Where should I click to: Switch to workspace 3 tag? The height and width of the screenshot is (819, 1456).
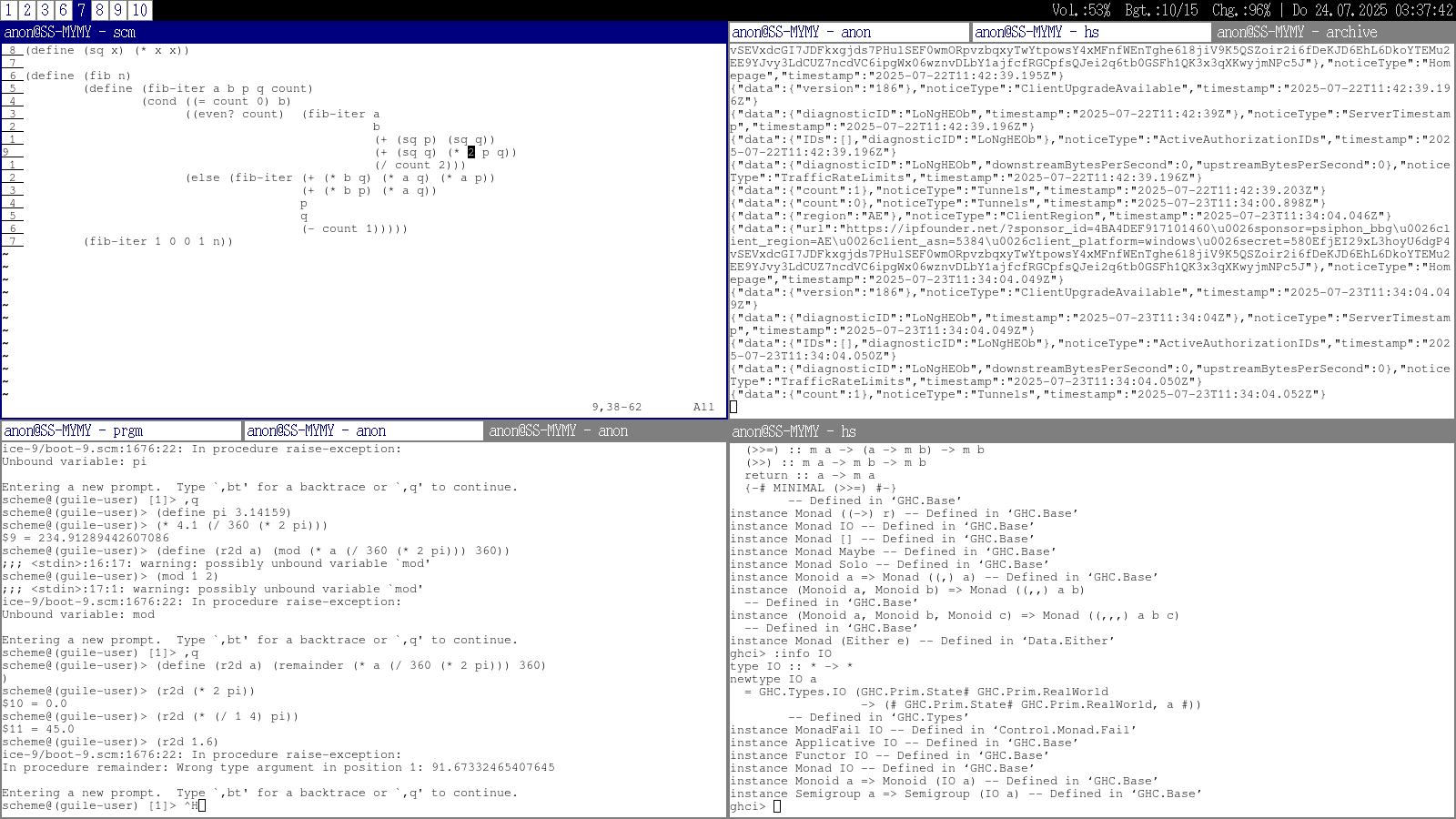click(45, 10)
